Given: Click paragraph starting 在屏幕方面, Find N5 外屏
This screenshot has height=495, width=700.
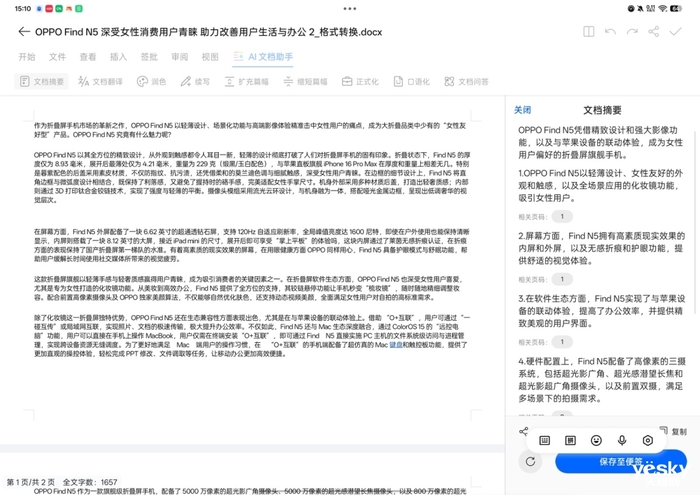Looking at the screenshot, I should 251,245.
